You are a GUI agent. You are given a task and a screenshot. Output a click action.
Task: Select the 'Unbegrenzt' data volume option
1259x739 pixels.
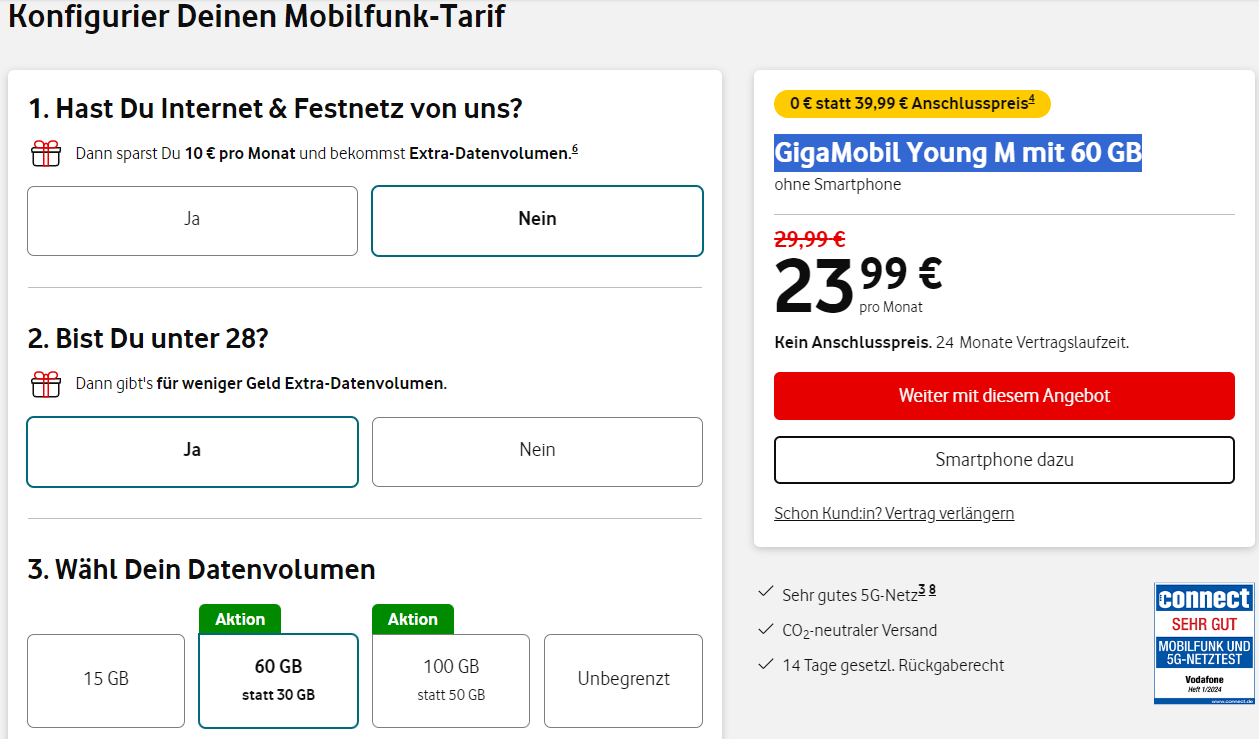(623, 679)
